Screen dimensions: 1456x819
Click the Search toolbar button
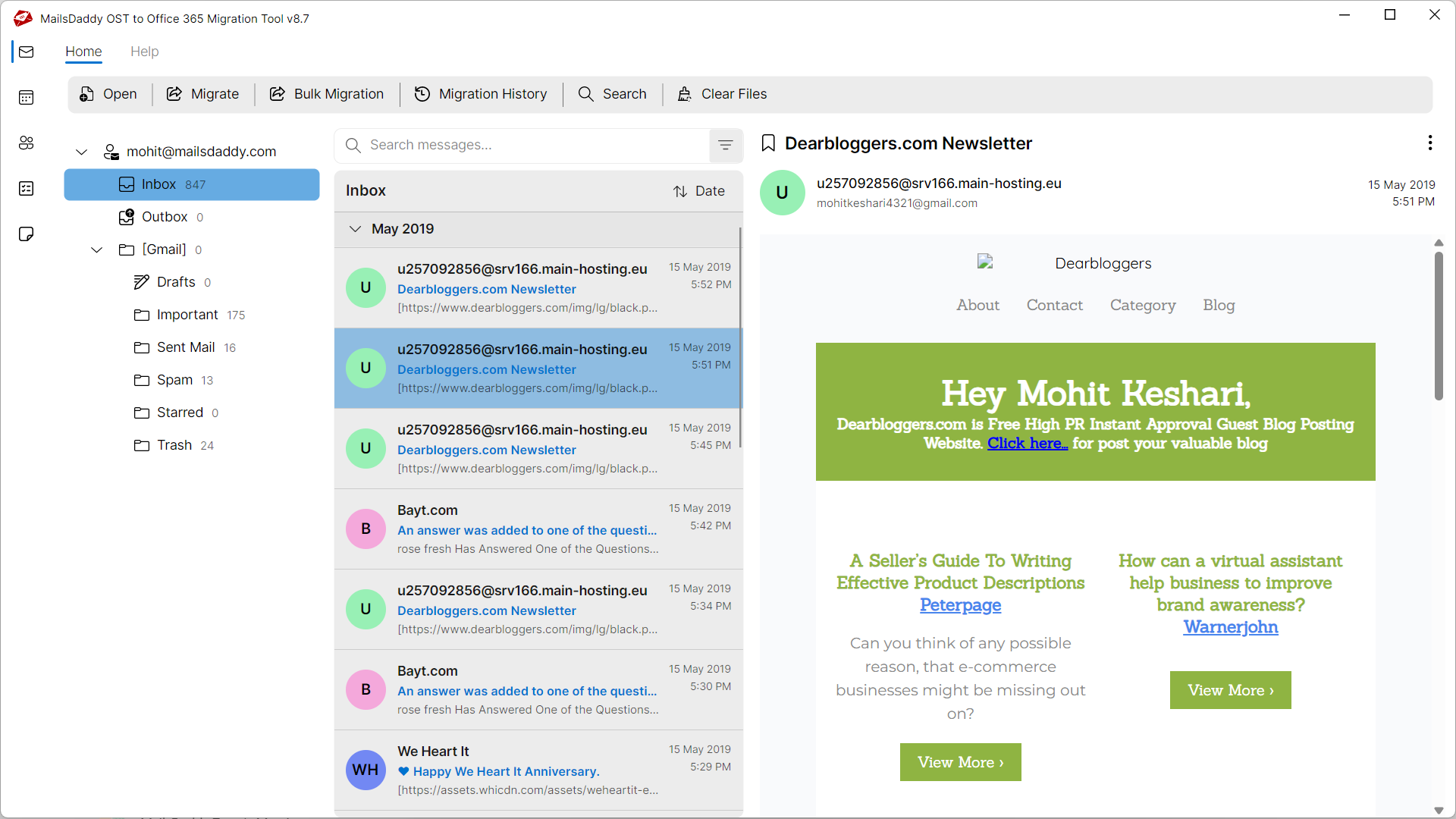[613, 94]
